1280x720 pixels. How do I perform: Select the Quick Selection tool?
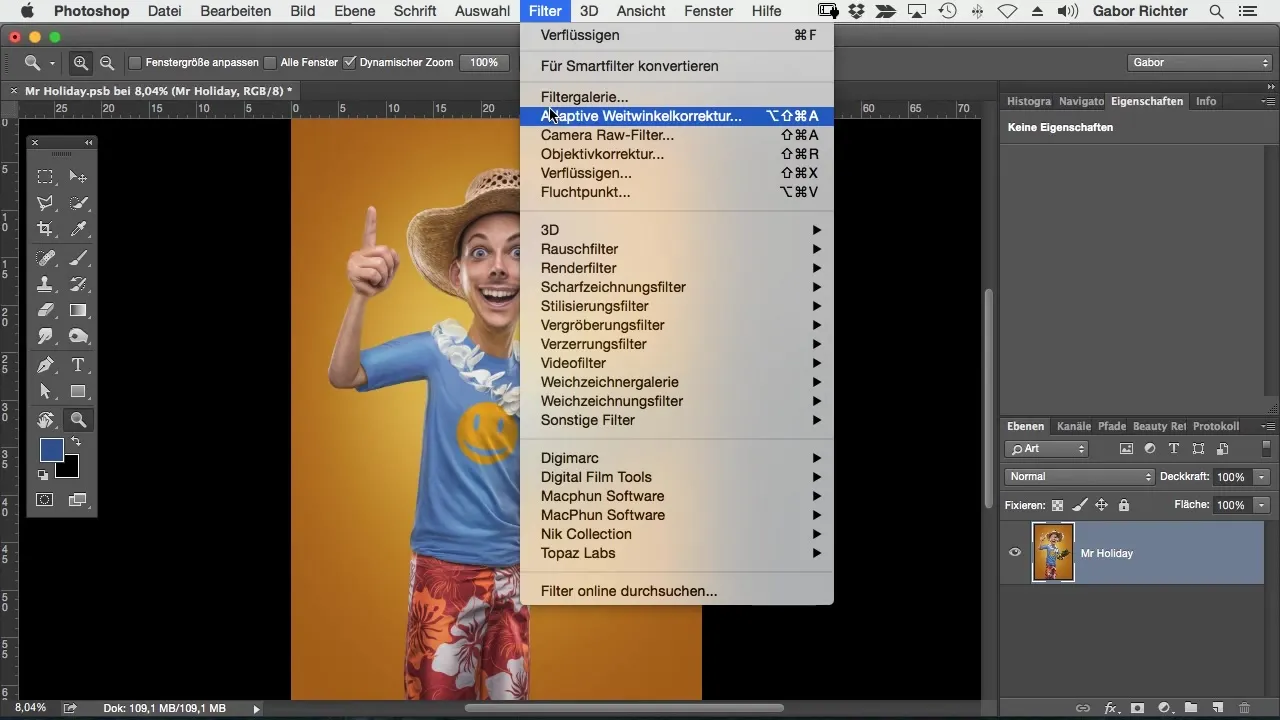tap(78, 203)
